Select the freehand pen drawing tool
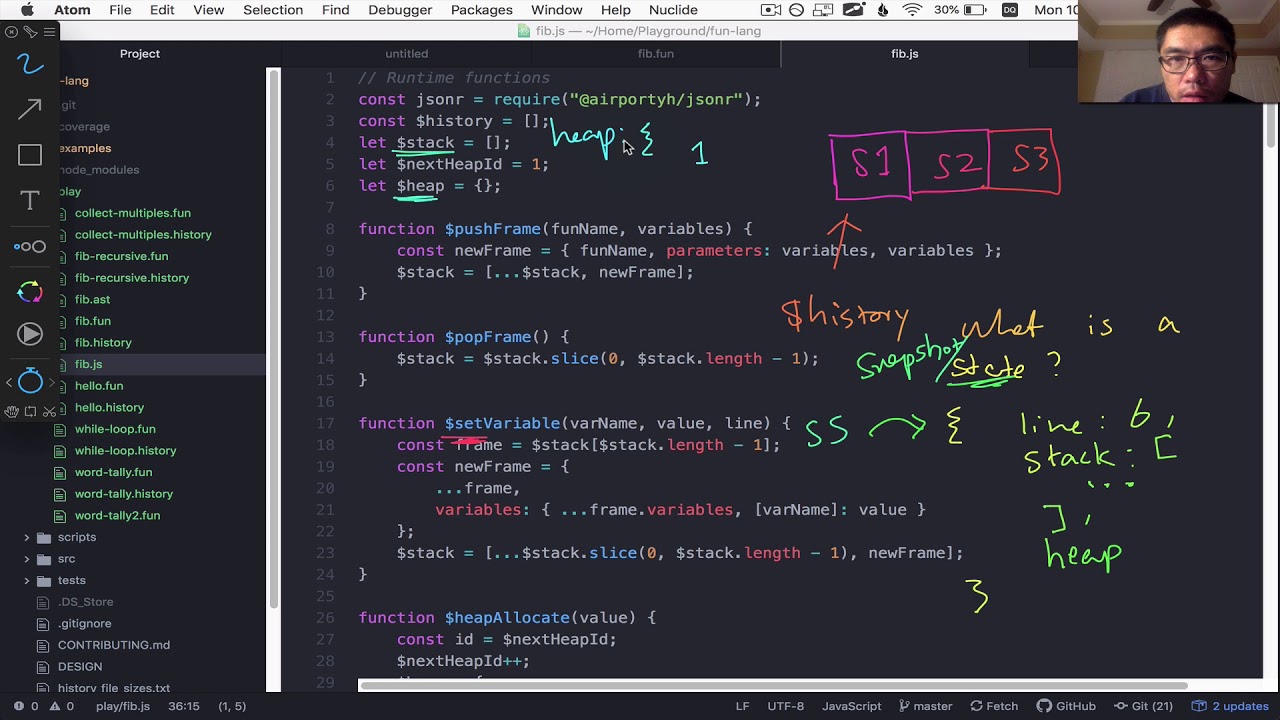The width and height of the screenshot is (1280, 720). (30, 65)
